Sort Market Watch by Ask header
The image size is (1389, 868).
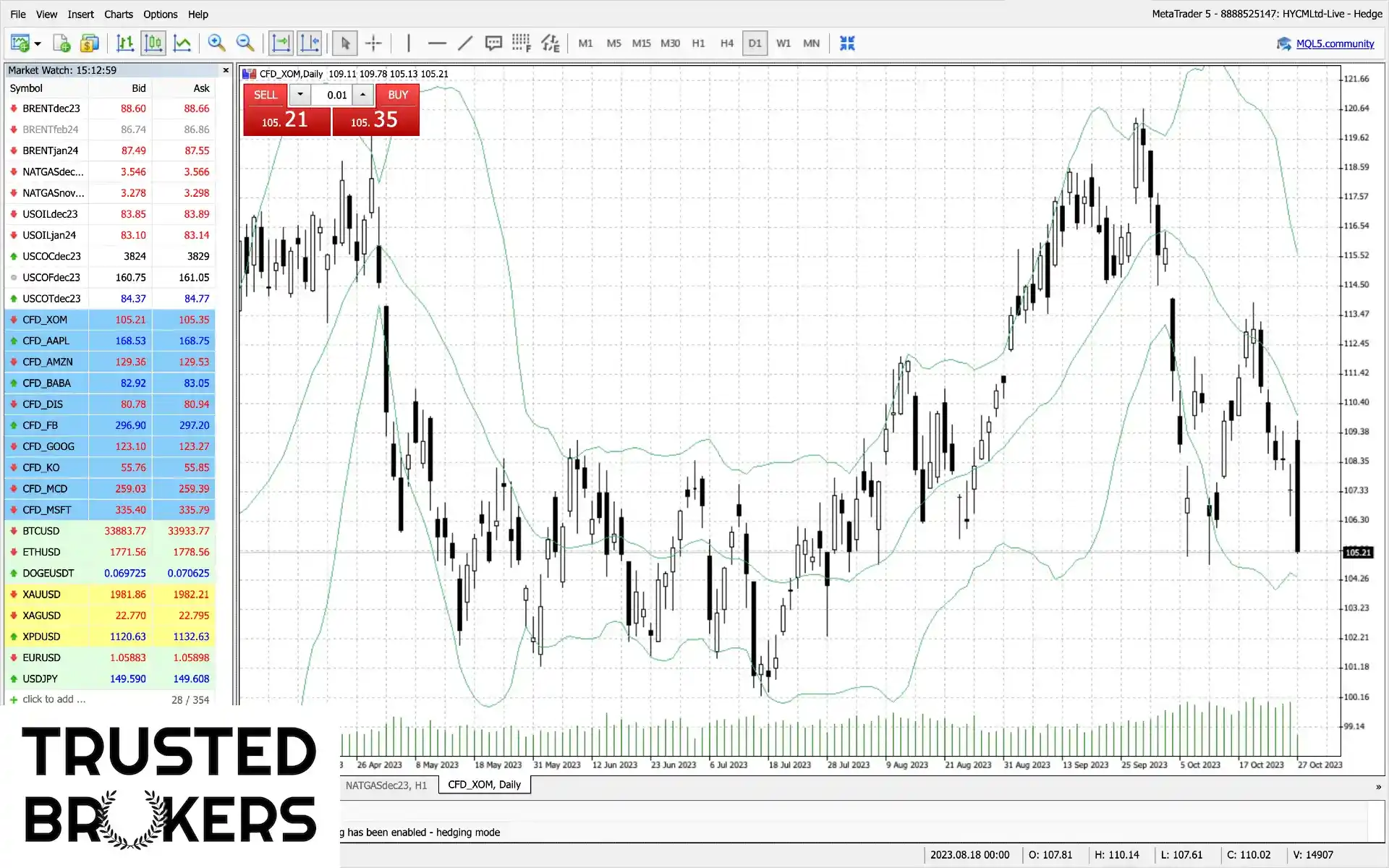(x=183, y=88)
